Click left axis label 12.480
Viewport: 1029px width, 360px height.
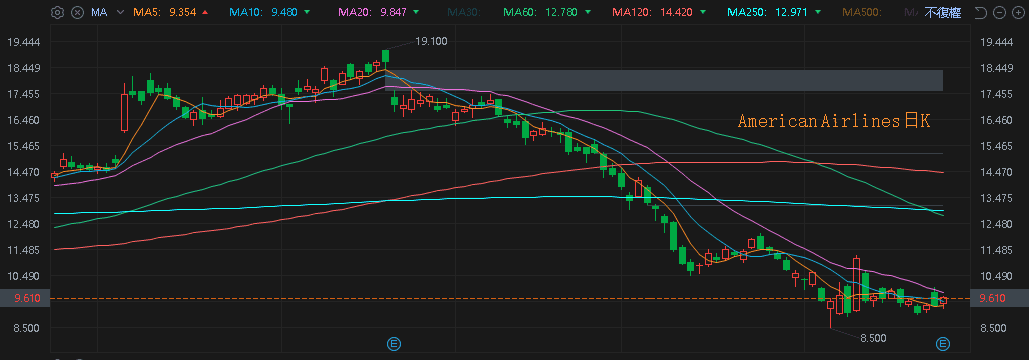coord(24,224)
